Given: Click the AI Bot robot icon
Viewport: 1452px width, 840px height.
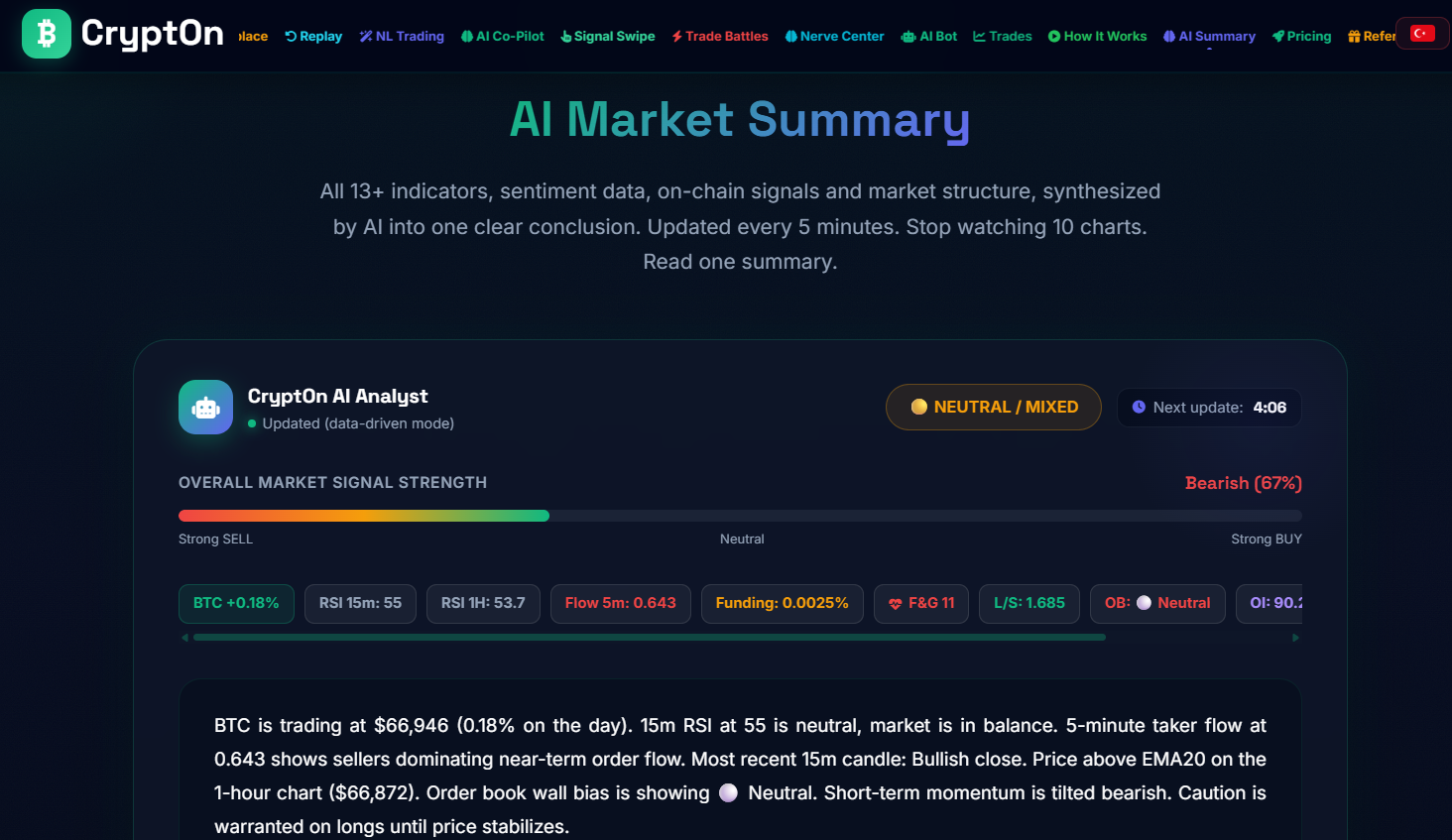Looking at the screenshot, I should coord(908,37).
